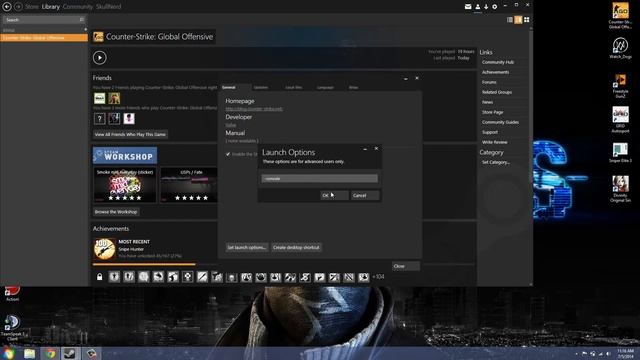Open the Language tab
Screen dimensions: 640x360
325,87
